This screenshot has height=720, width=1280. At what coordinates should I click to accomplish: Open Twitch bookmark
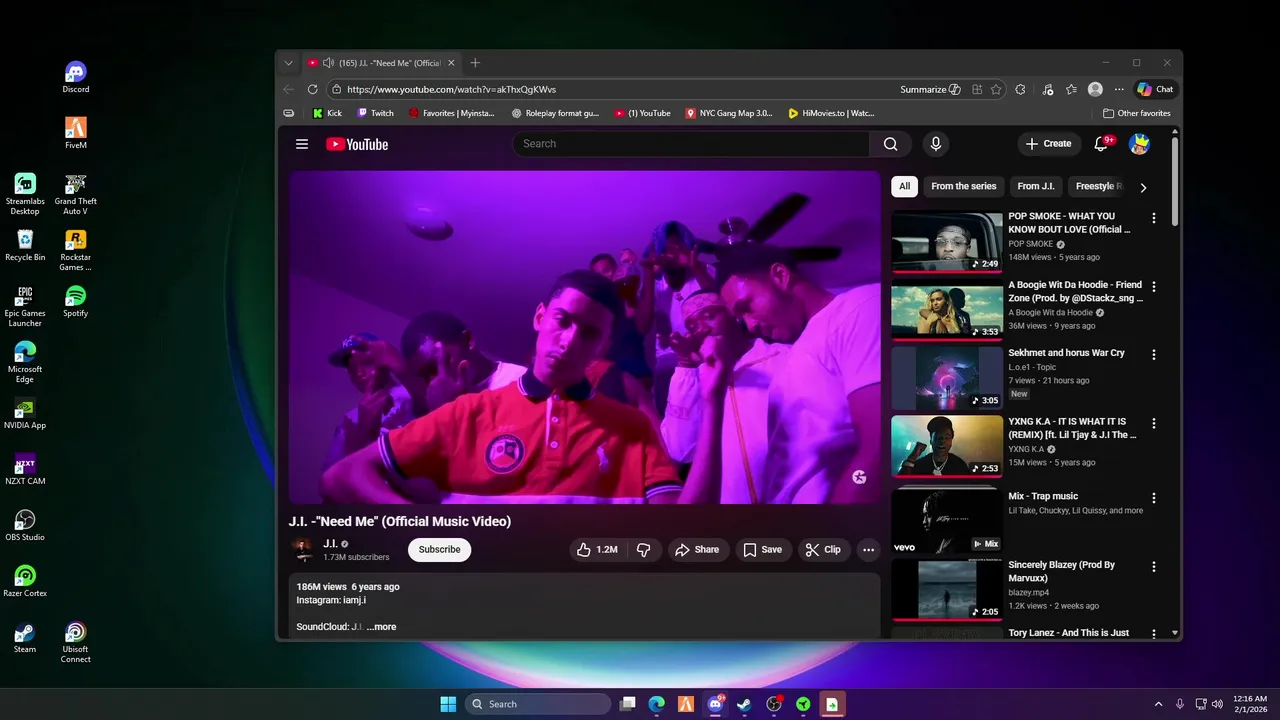[x=375, y=113]
